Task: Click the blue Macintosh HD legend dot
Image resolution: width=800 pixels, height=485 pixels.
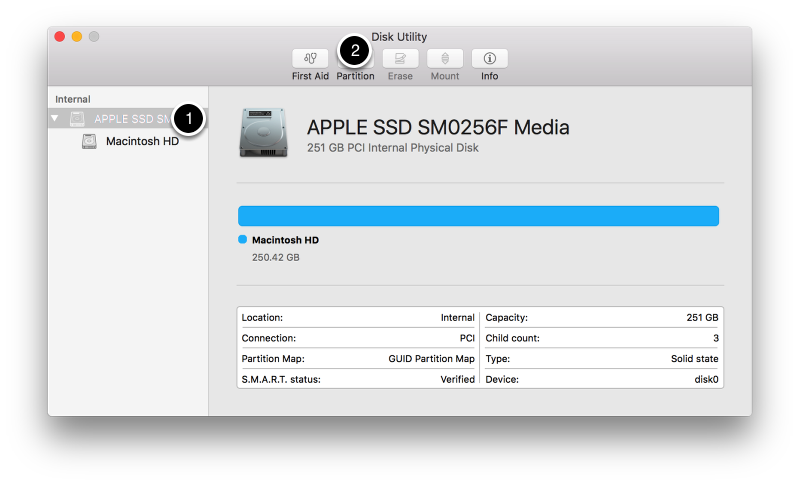Action: coord(243,240)
